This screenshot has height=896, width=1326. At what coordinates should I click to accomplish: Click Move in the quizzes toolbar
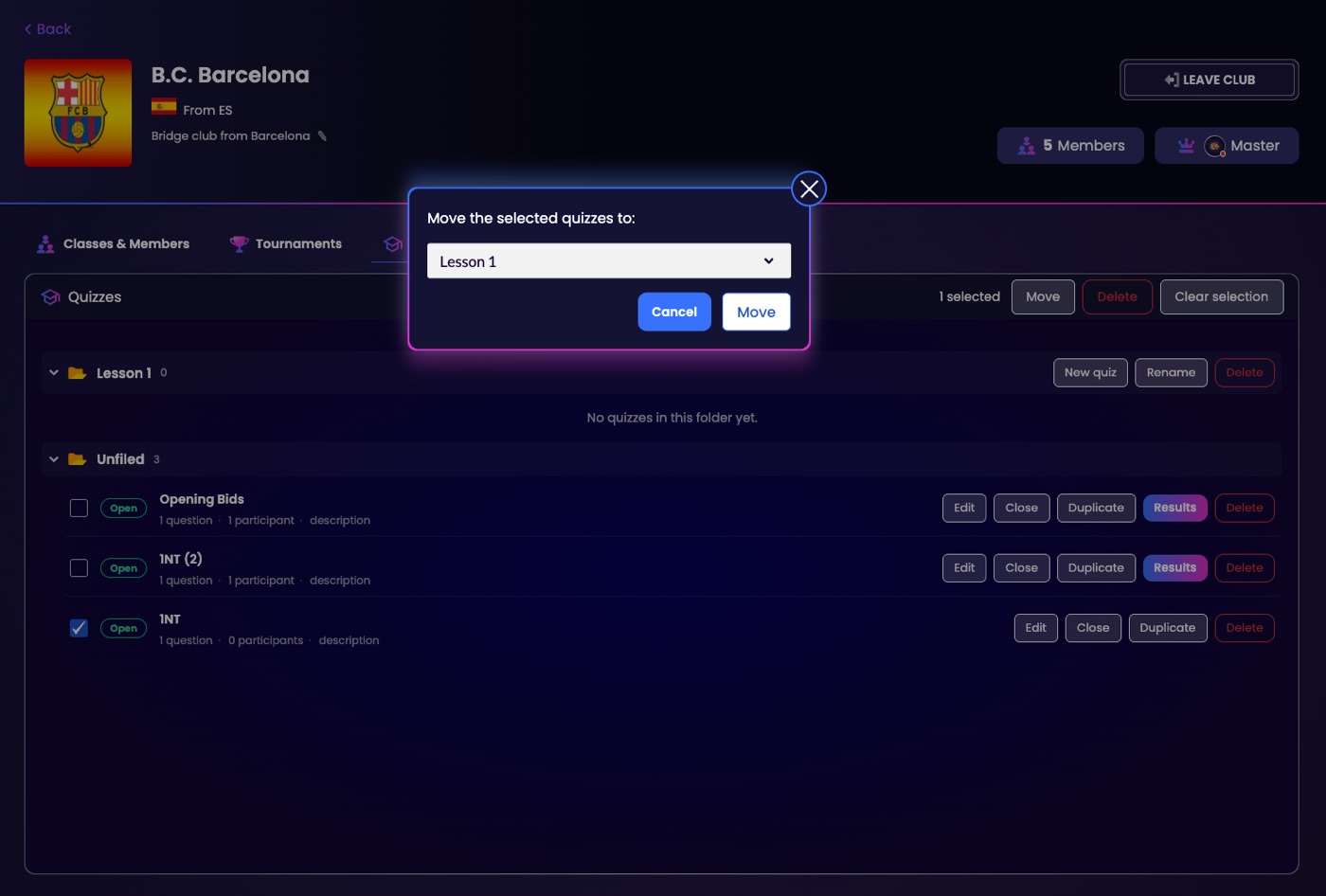tap(1043, 296)
